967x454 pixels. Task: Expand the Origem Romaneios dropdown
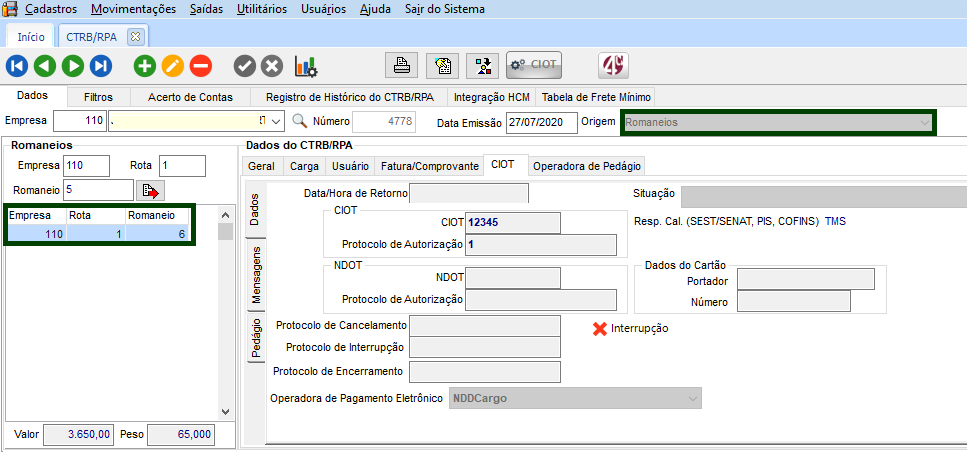(x=924, y=122)
